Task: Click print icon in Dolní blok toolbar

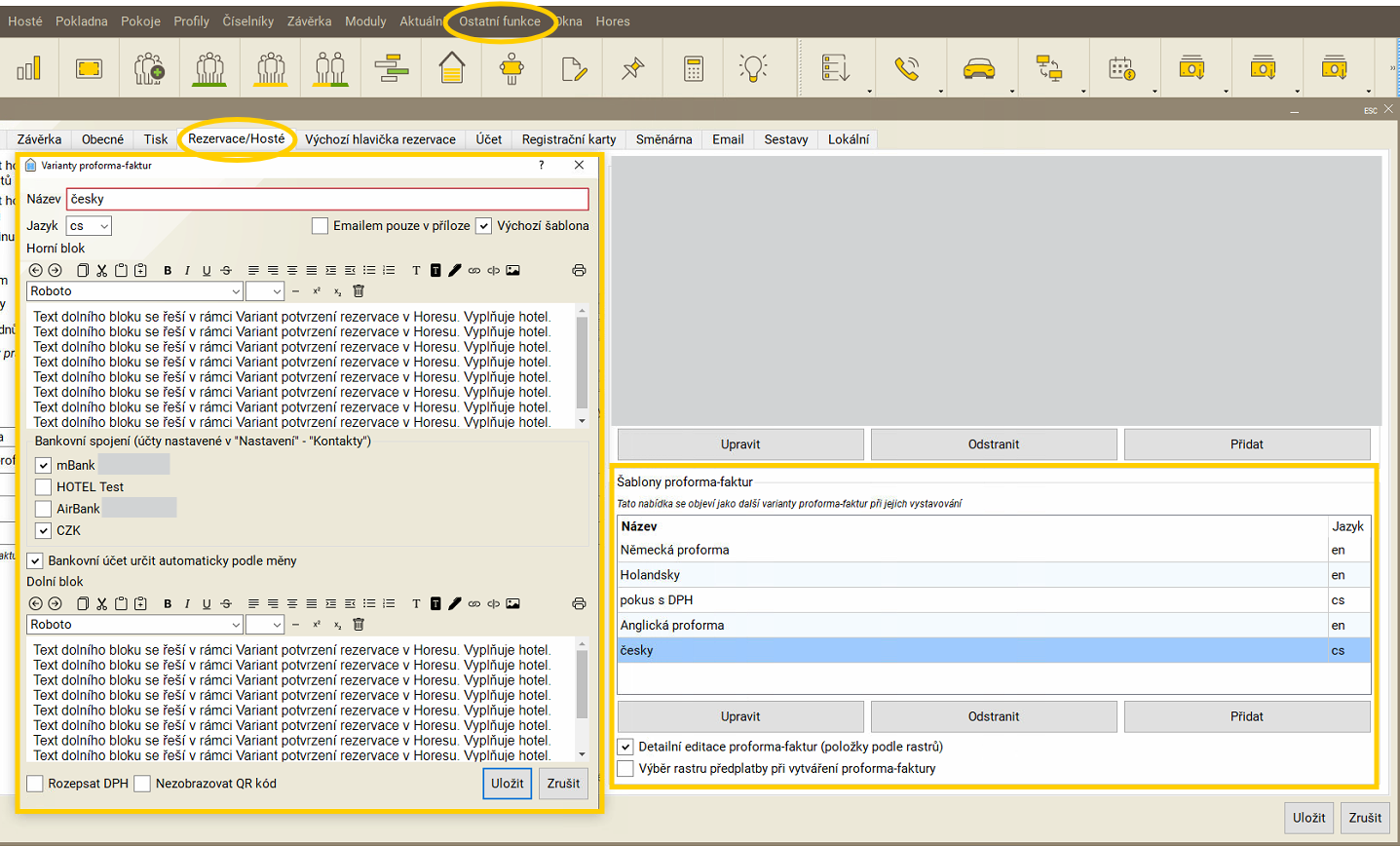Action: click(x=579, y=604)
